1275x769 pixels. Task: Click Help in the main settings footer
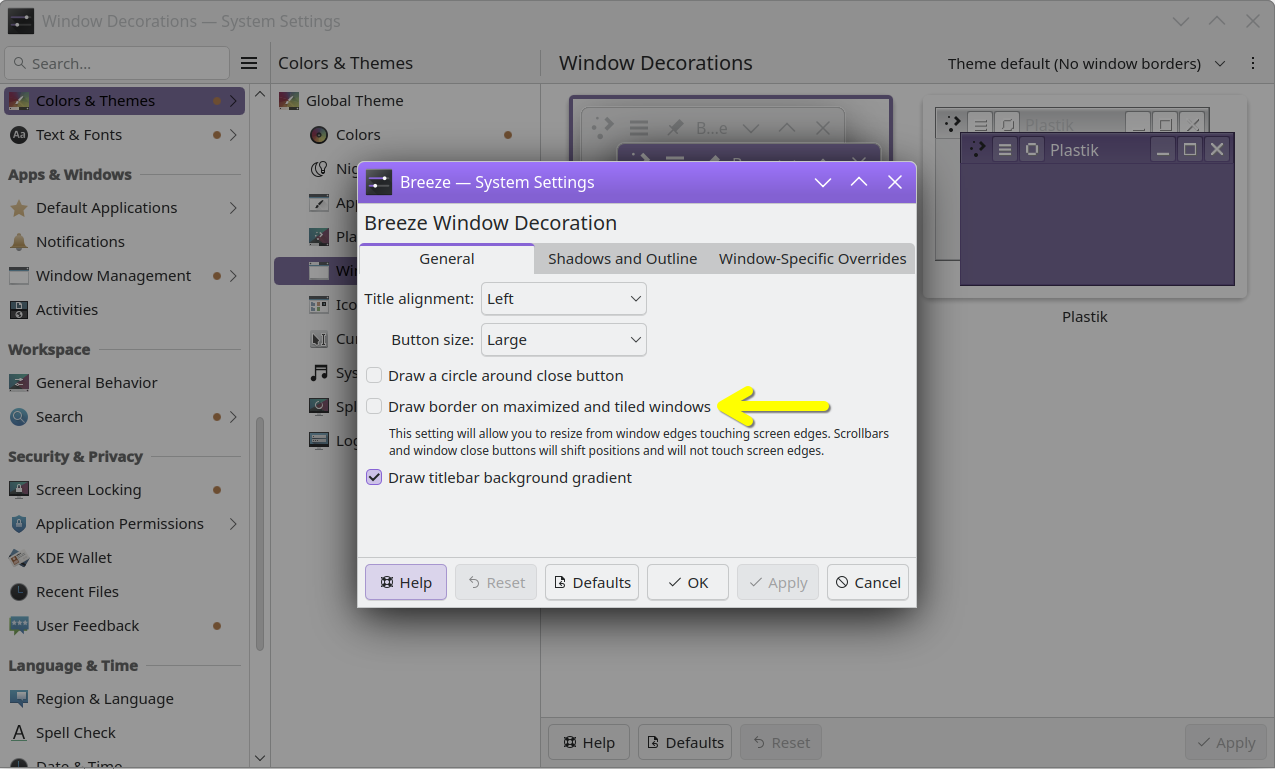(x=589, y=743)
